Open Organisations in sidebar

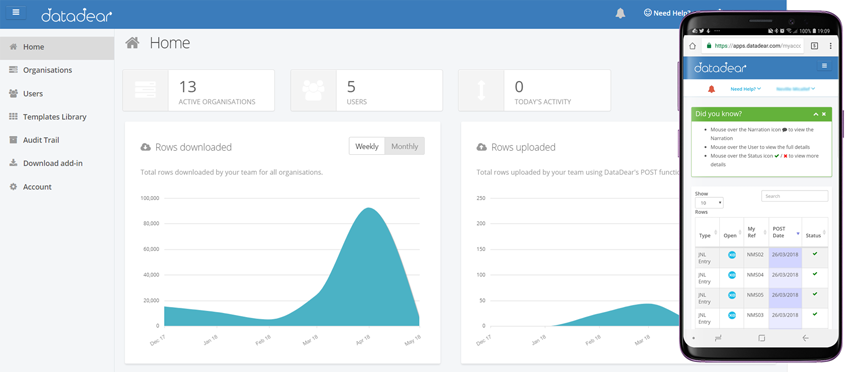click(x=57, y=70)
